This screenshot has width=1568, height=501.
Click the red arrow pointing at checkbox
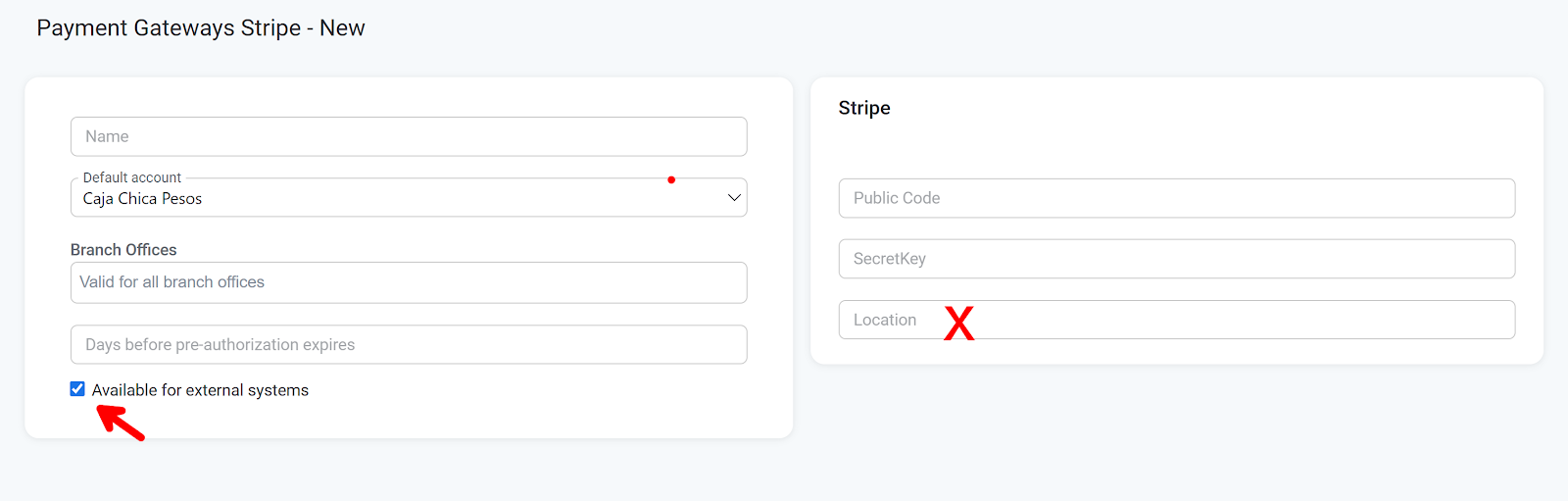[x=121, y=422]
